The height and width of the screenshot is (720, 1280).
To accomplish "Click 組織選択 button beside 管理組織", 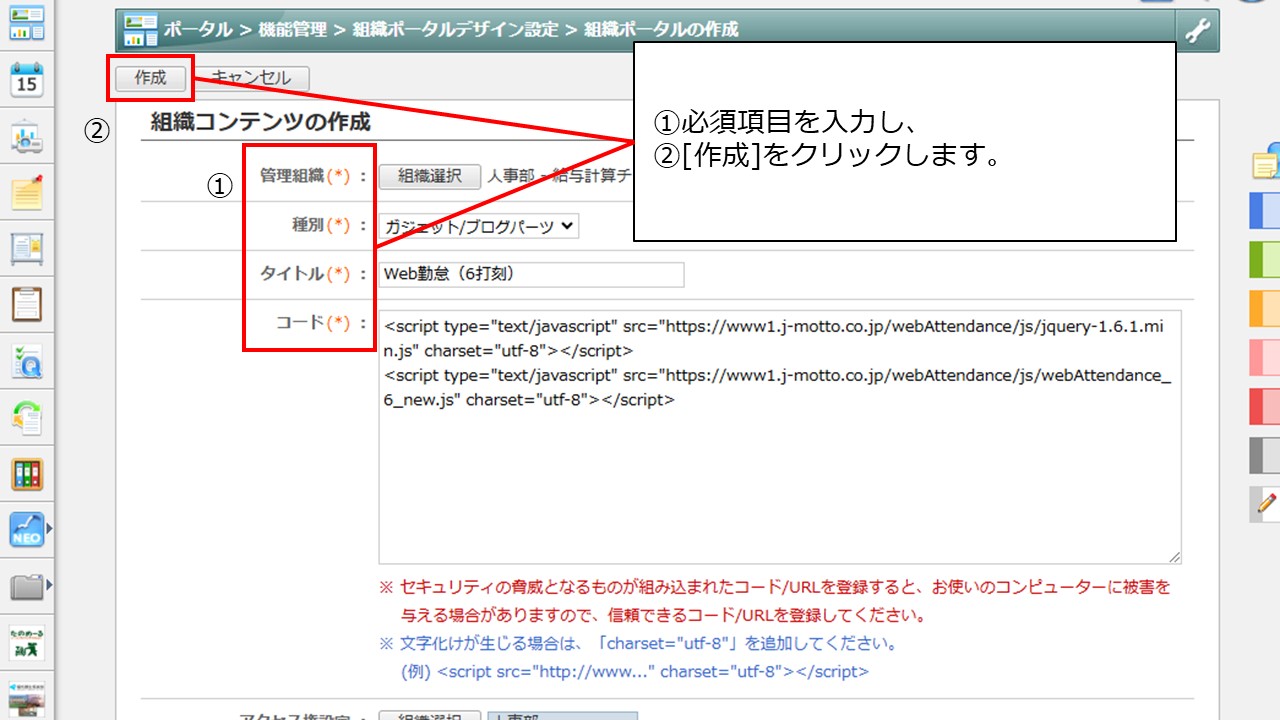I will click(x=430, y=176).
